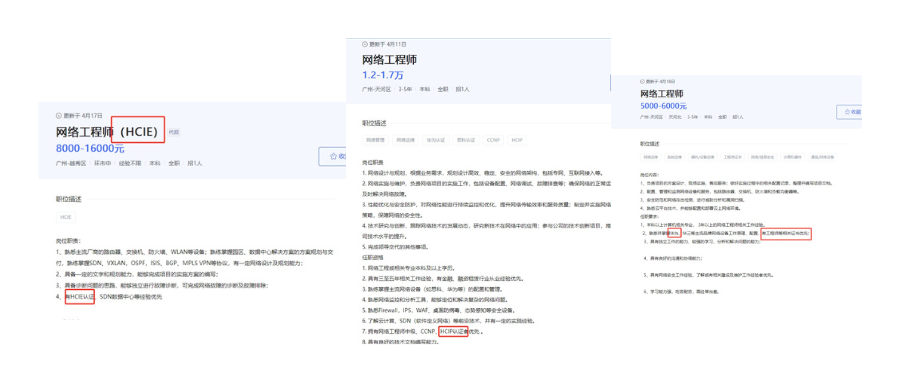The image size is (900, 383).
Task: Click 更新于 4月11日 date text
Action: tap(388, 44)
